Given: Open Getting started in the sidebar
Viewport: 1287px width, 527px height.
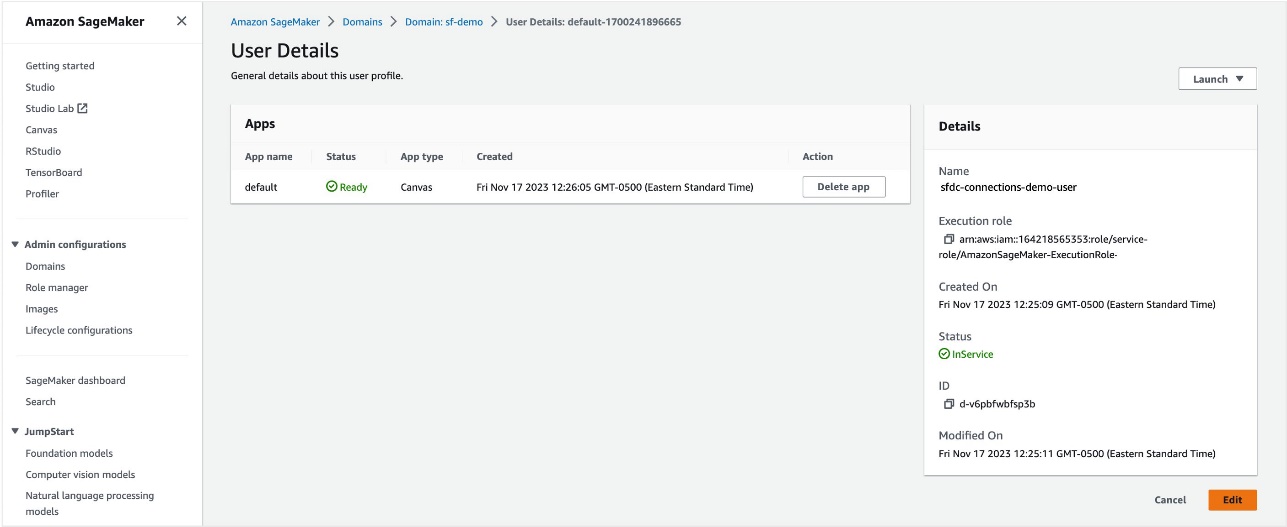Looking at the screenshot, I should coord(60,66).
